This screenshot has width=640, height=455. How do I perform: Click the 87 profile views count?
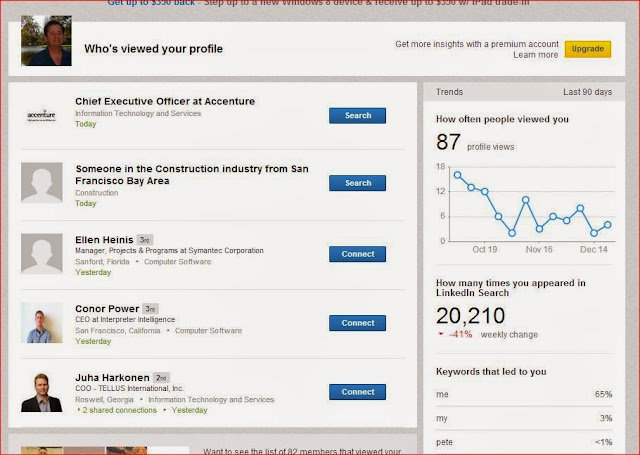point(448,142)
